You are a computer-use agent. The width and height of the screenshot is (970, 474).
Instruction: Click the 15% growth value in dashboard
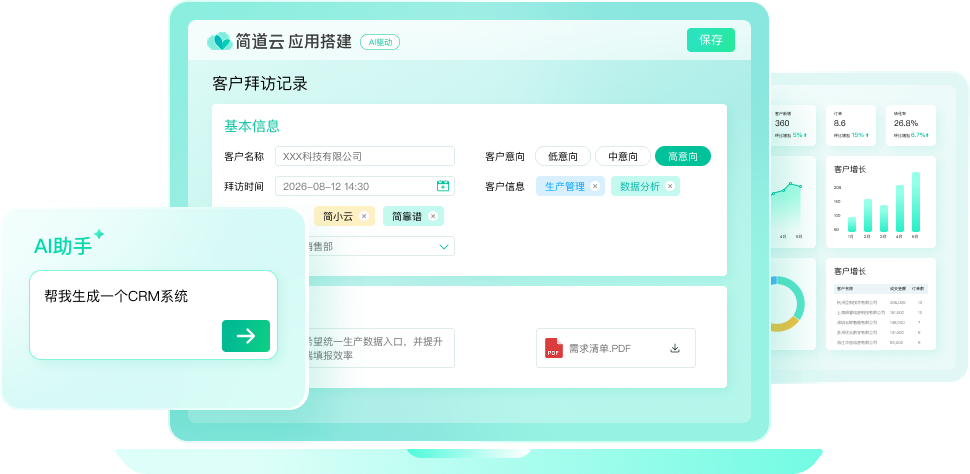pyautogui.click(x=857, y=135)
